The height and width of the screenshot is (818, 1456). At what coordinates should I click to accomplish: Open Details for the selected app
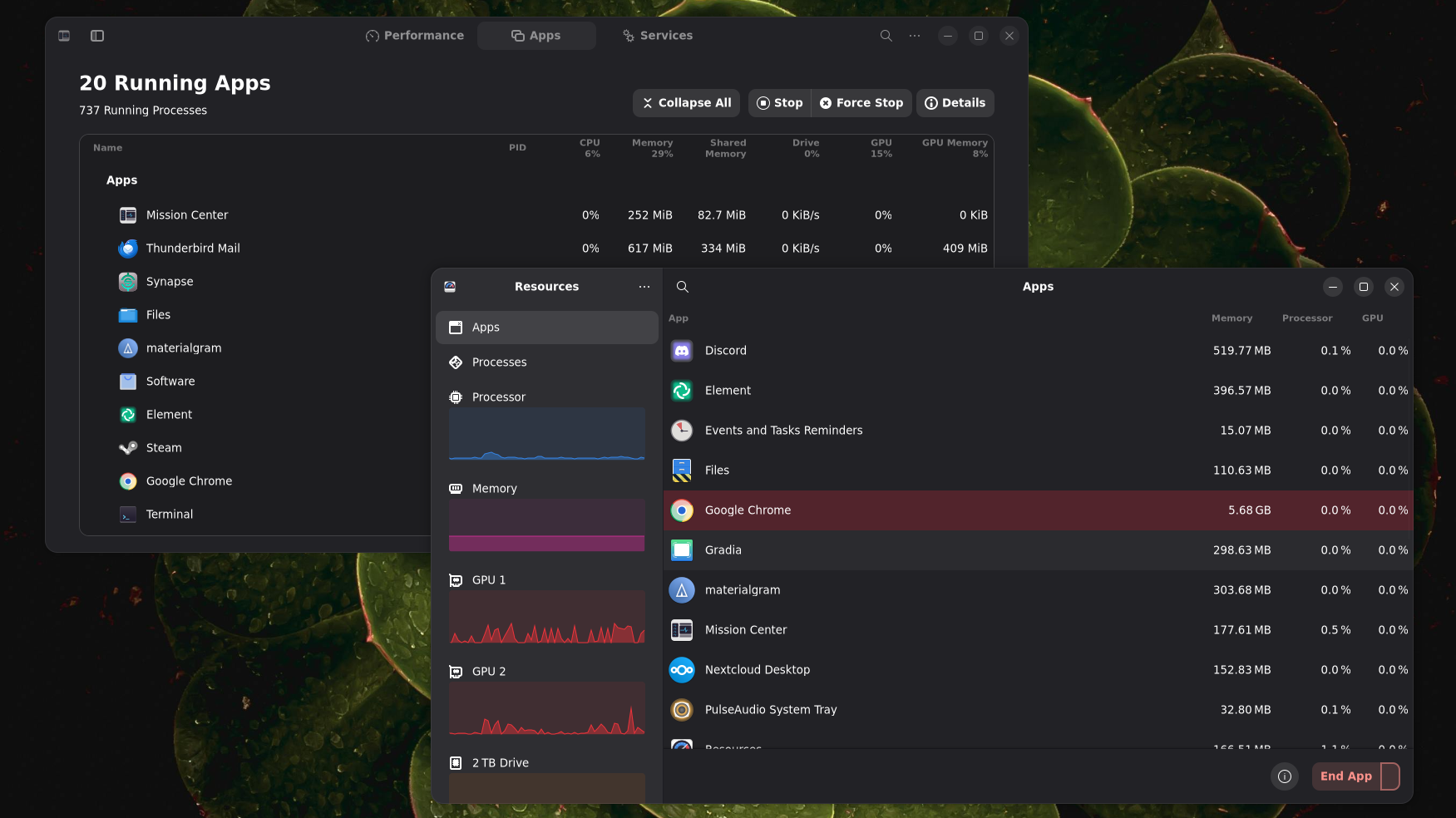(955, 103)
